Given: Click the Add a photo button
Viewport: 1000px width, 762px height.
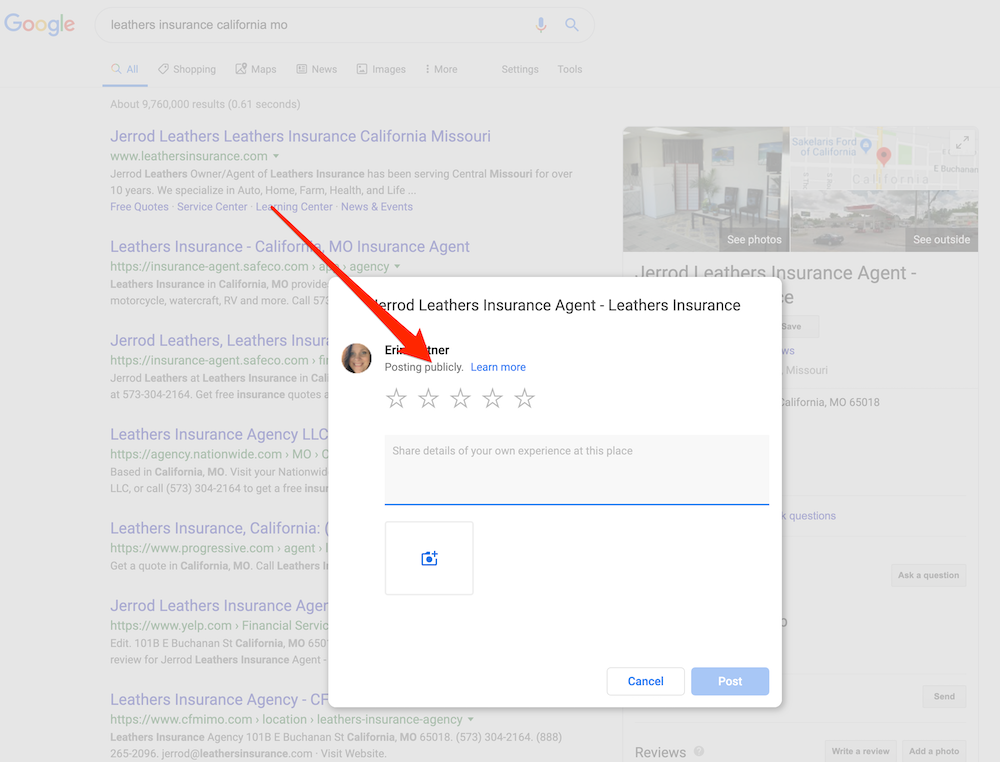Looking at the screenshot, I should coord(934,751).
